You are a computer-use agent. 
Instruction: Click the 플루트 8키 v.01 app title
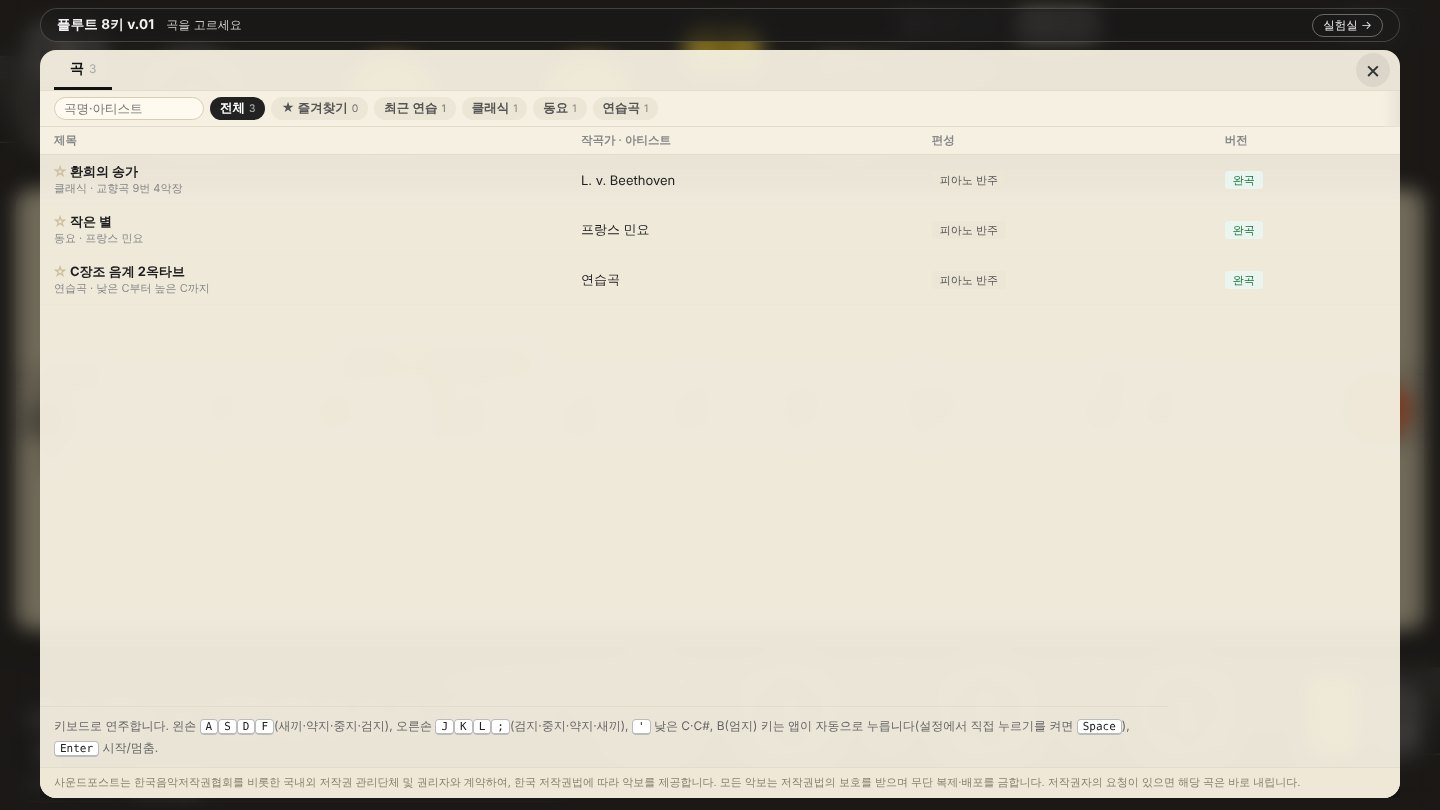pyautogui.click(x=105, y=24)
